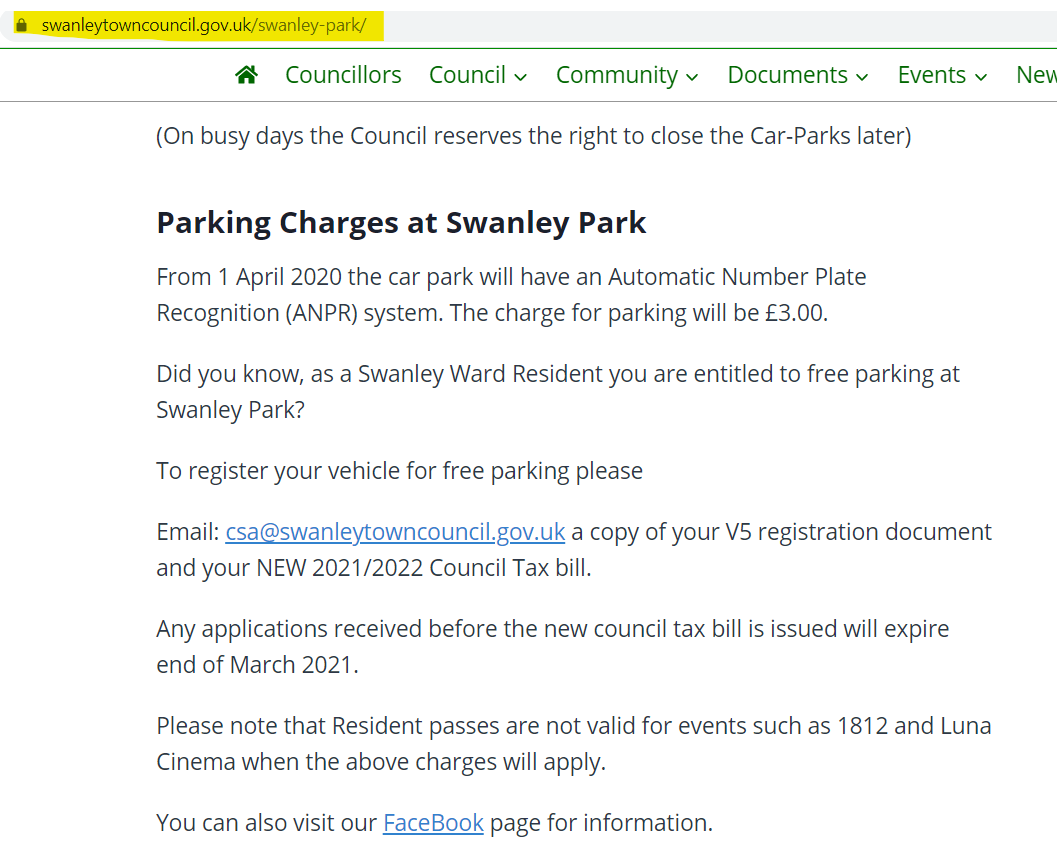Click the £3.00 parking charge text
The image size is (1057, 859).
click(795, 313)
